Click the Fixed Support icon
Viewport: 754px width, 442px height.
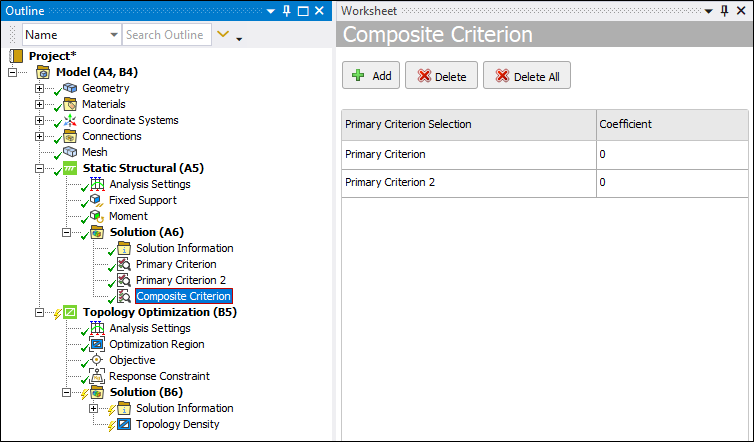[97, 200]
